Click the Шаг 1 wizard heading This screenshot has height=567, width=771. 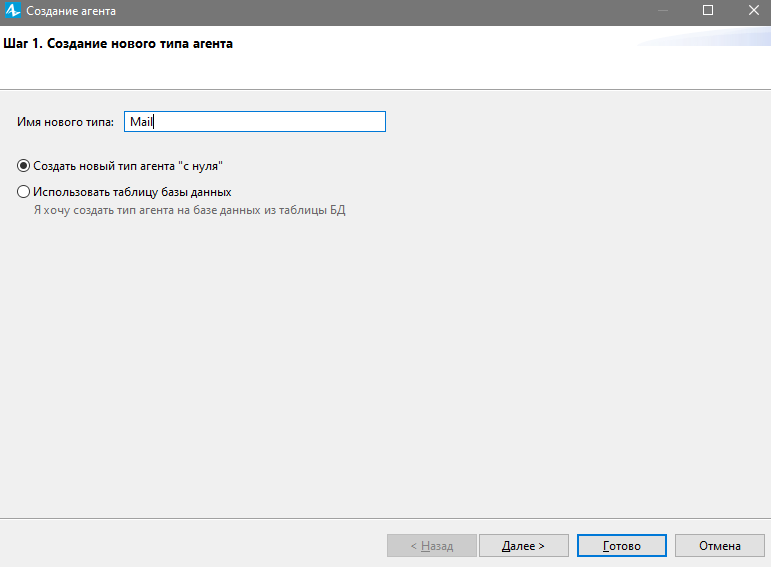(x=118, y=44)
